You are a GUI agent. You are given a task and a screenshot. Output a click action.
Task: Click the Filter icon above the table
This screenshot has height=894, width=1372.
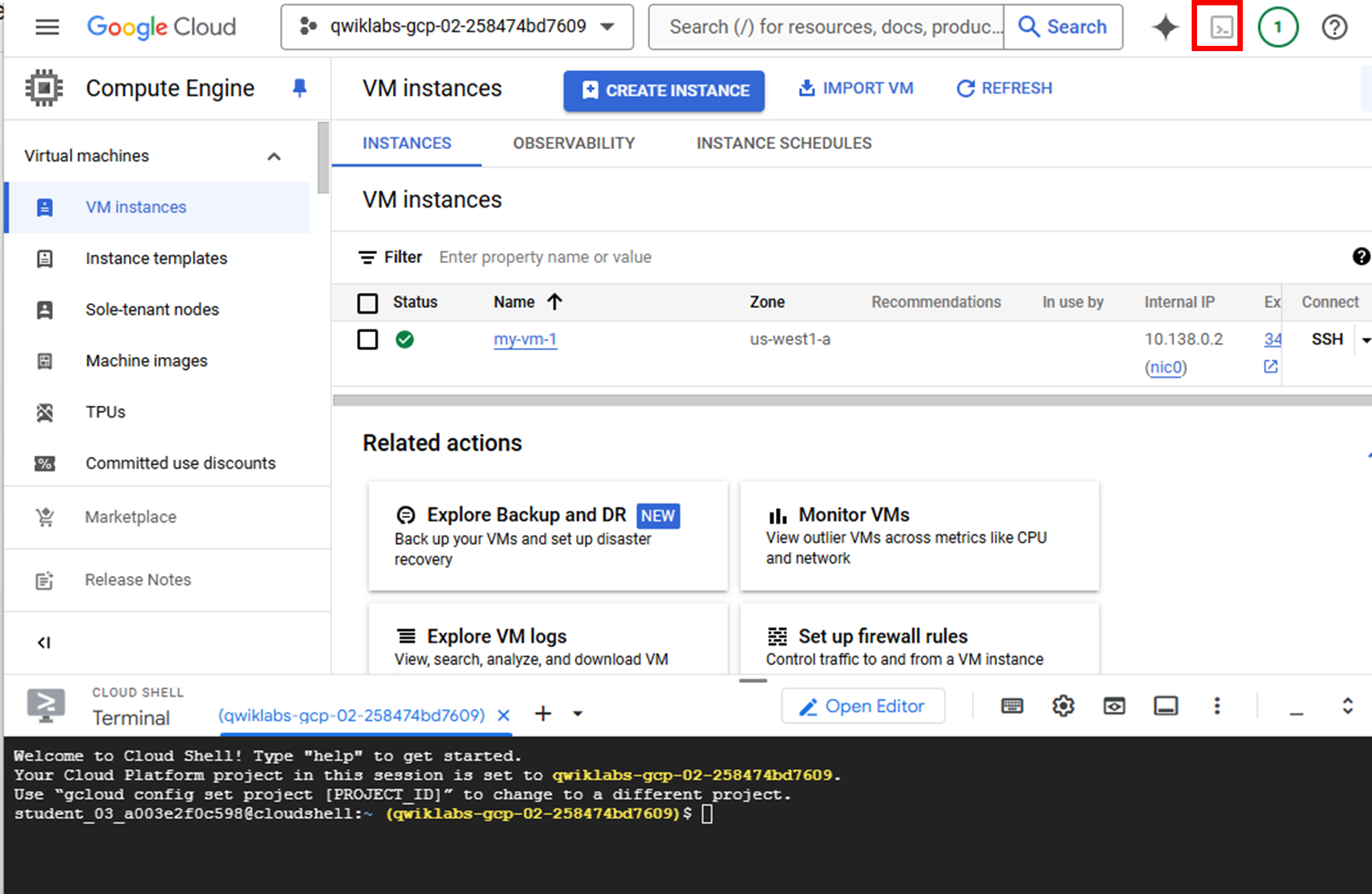[367, 258]
